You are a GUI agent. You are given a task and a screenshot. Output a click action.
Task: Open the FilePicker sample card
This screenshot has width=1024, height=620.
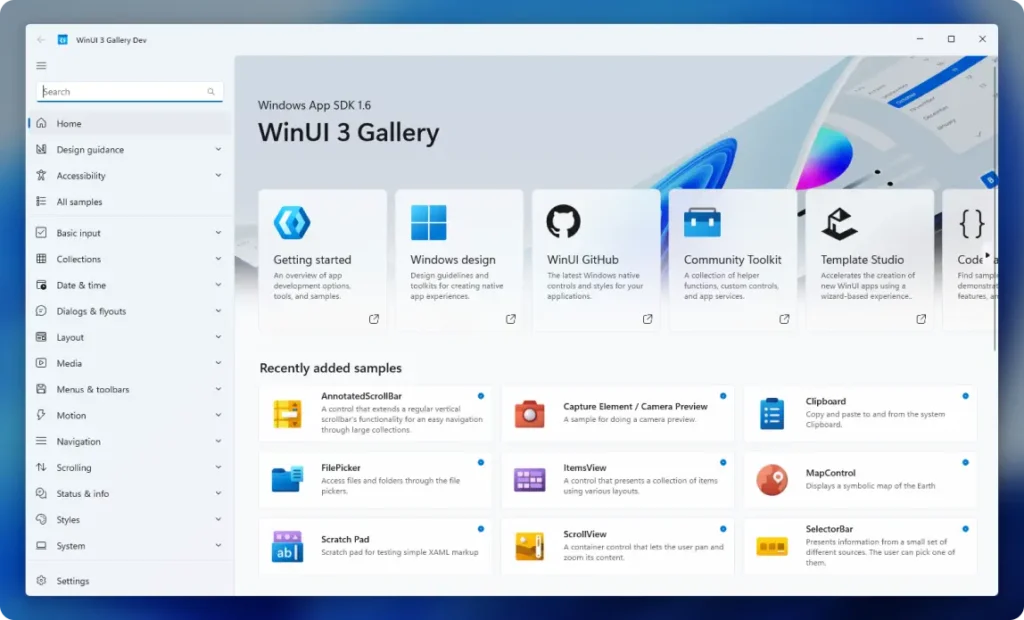[x=376, y=480]
